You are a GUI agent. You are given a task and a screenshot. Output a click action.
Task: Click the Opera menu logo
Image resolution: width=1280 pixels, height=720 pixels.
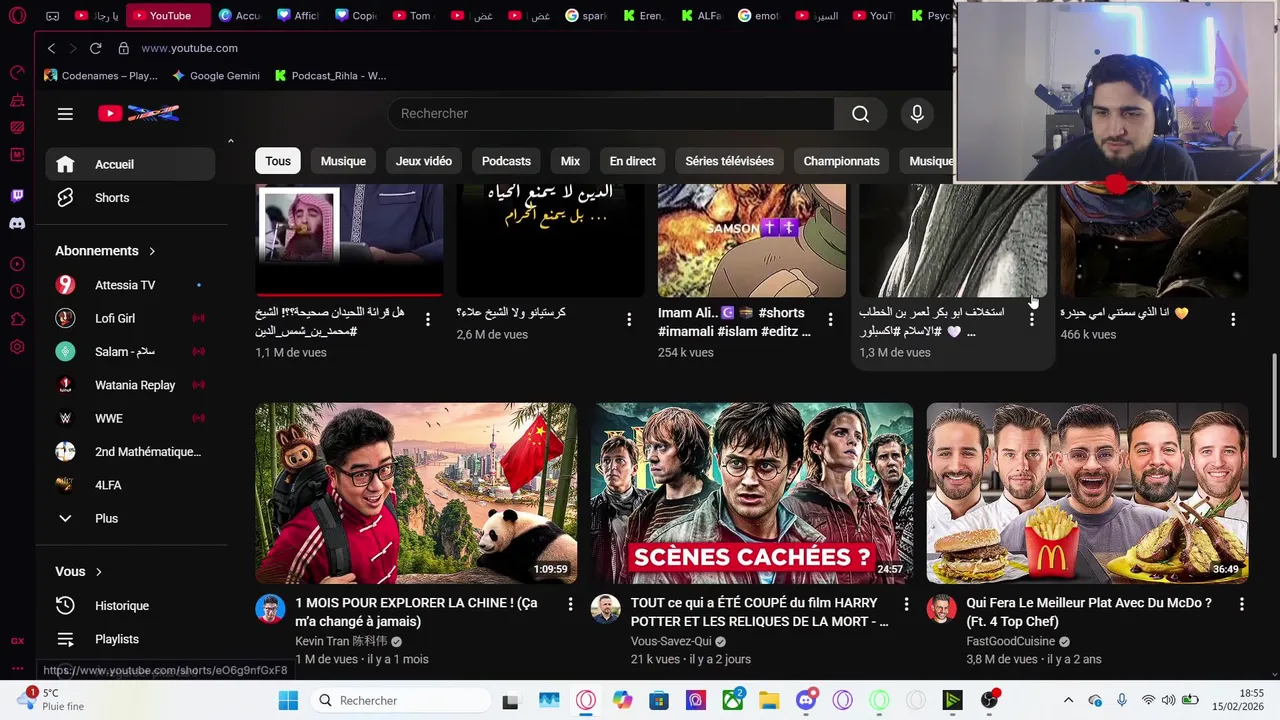17,16
